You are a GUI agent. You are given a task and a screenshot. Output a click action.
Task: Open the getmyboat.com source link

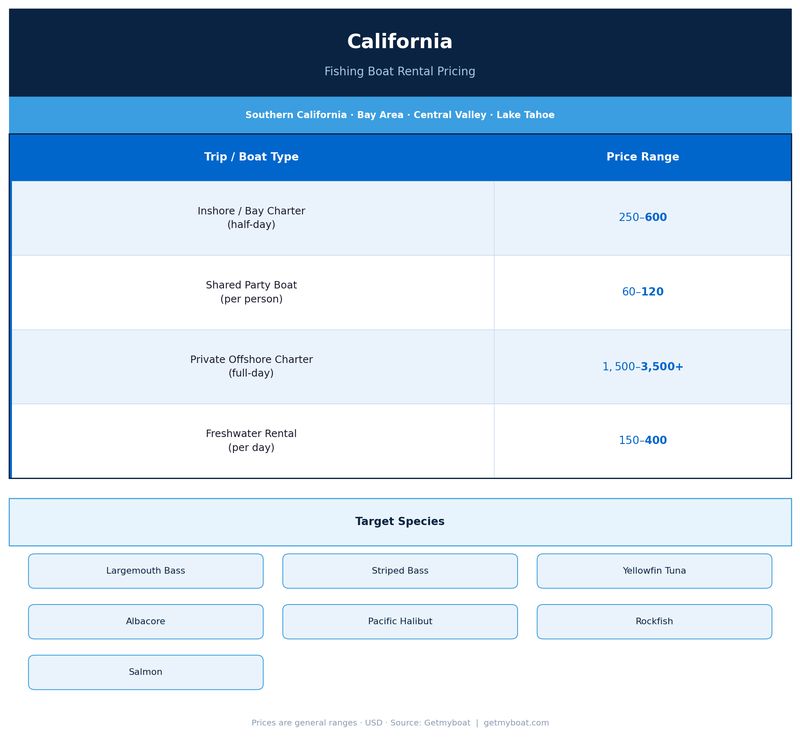point(516,723)
